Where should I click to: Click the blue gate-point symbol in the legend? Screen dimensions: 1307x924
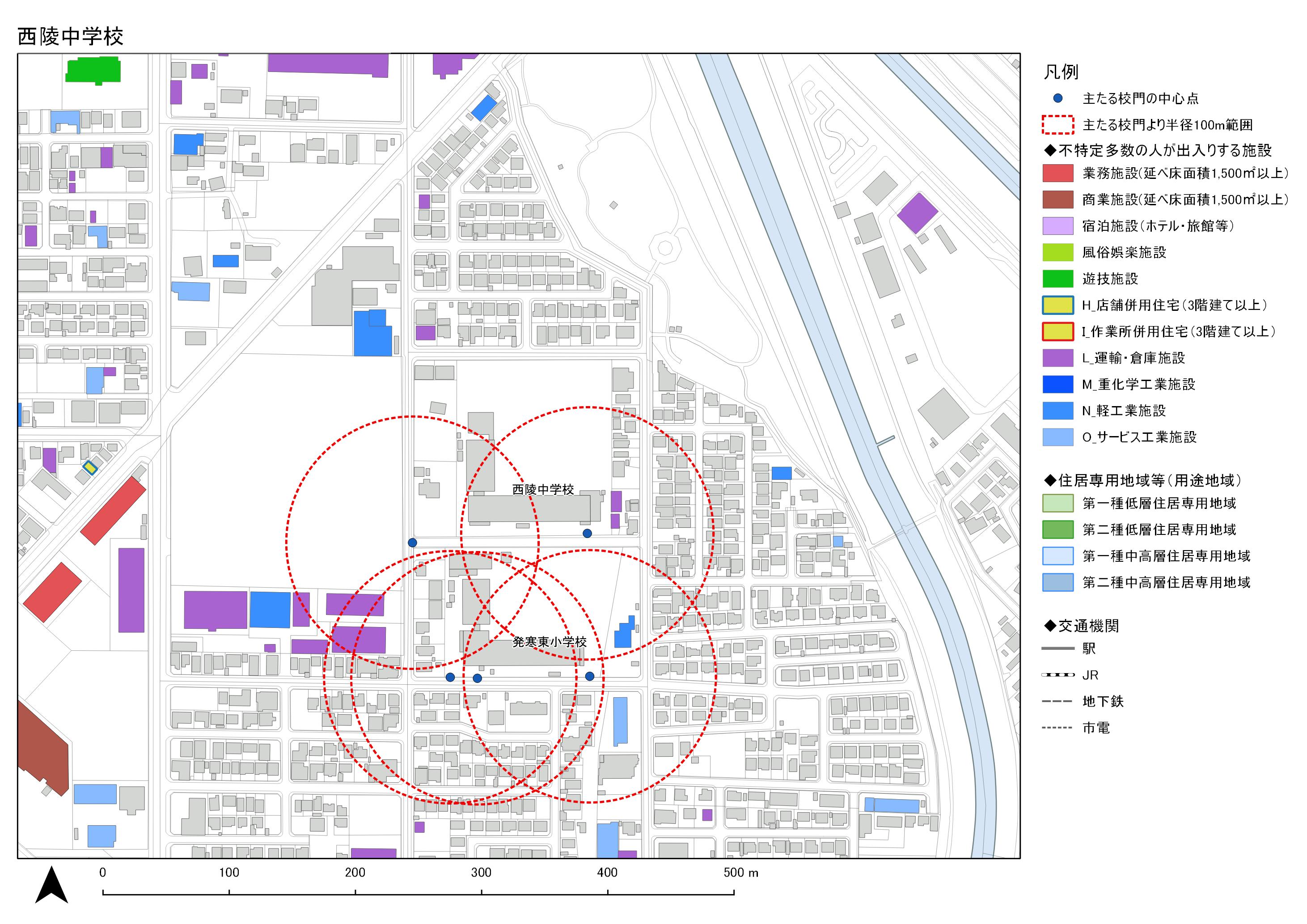tap(1057, 98)
